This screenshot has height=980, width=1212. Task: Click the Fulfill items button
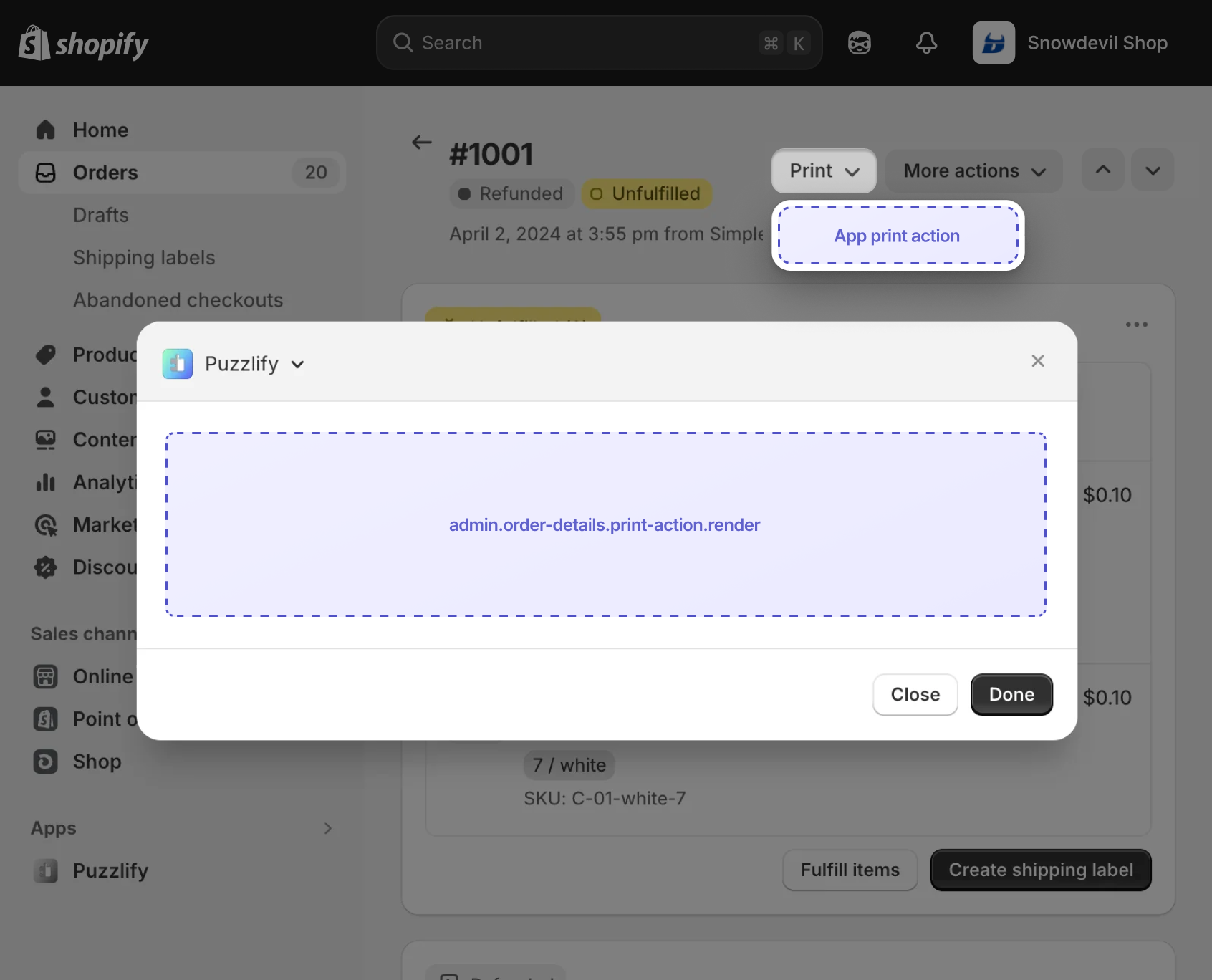tap(850, 870)
